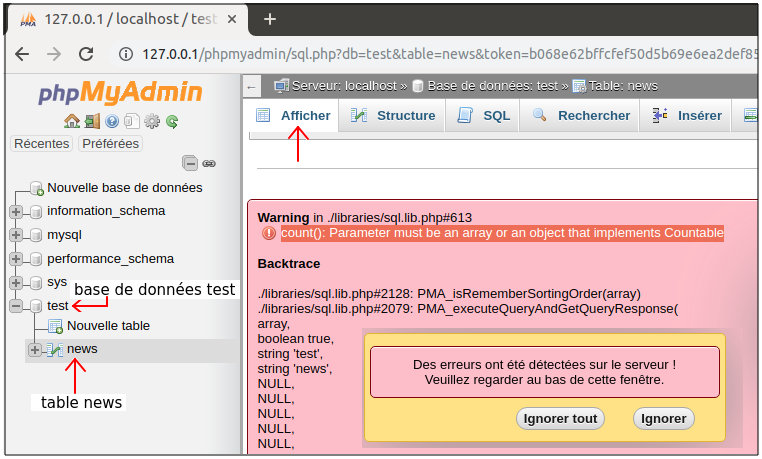Viewport: 762px width, 459px height.
Task: Reload navigation panel green refresh icon
Action: click(172, 121)
